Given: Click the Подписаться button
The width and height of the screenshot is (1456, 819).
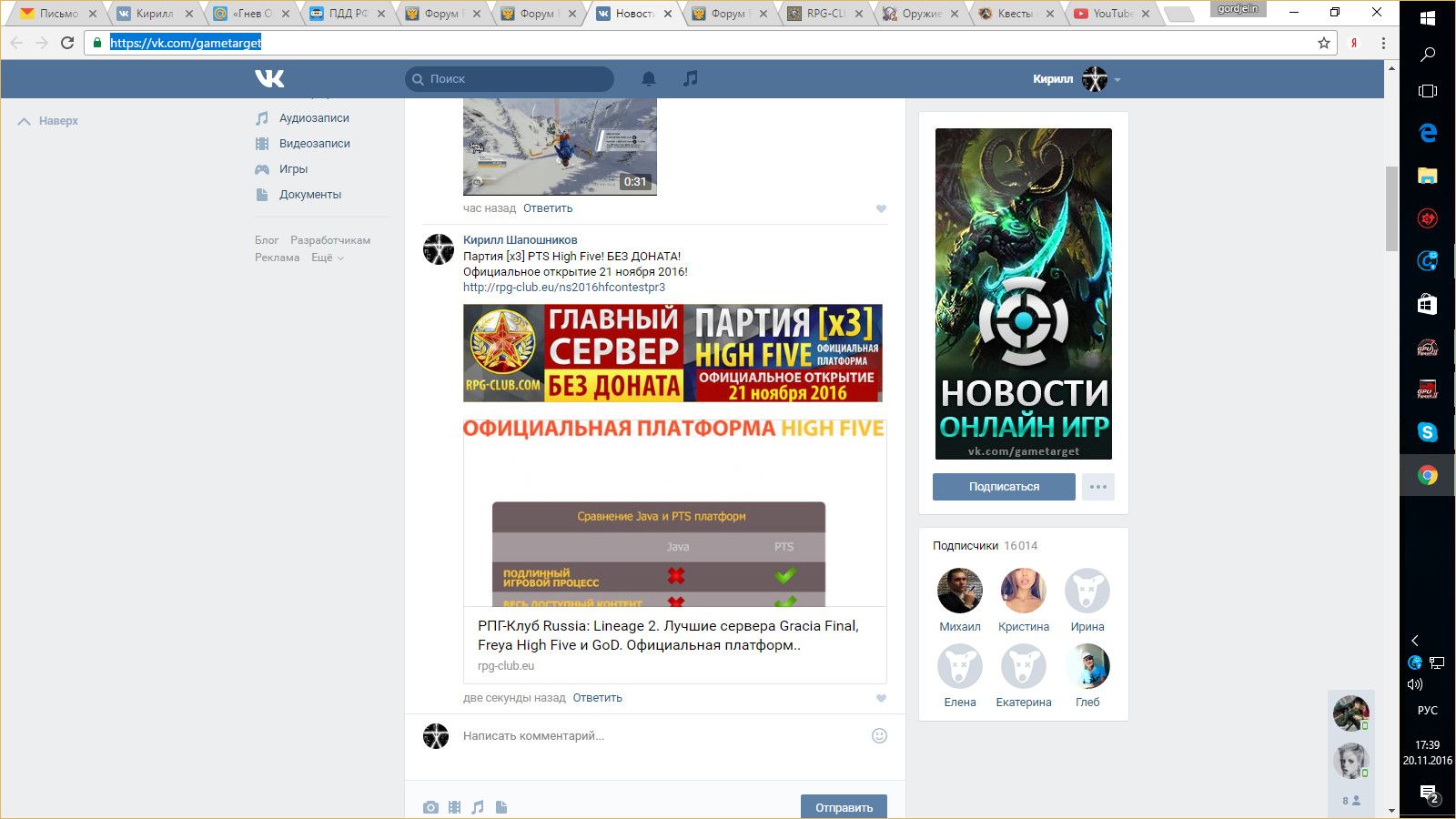Looking at the screenshot, I should point(1004,487).
